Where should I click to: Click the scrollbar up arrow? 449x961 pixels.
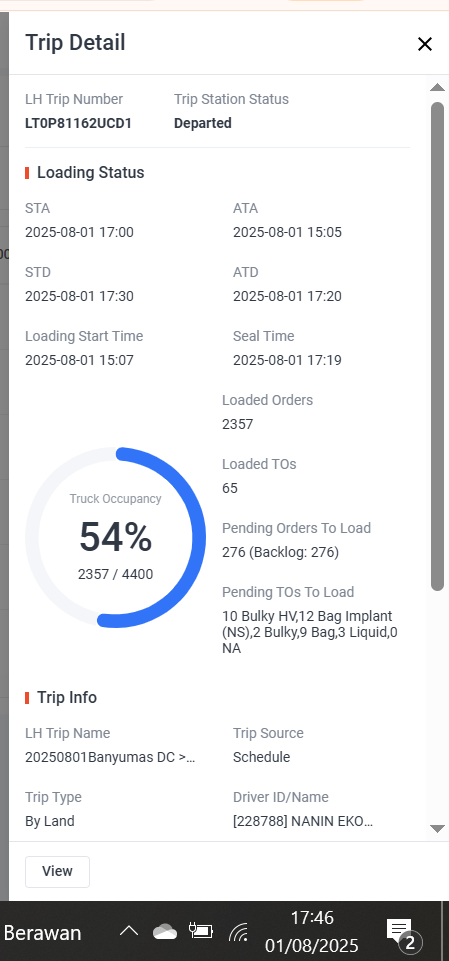click(x=437, y=88)
